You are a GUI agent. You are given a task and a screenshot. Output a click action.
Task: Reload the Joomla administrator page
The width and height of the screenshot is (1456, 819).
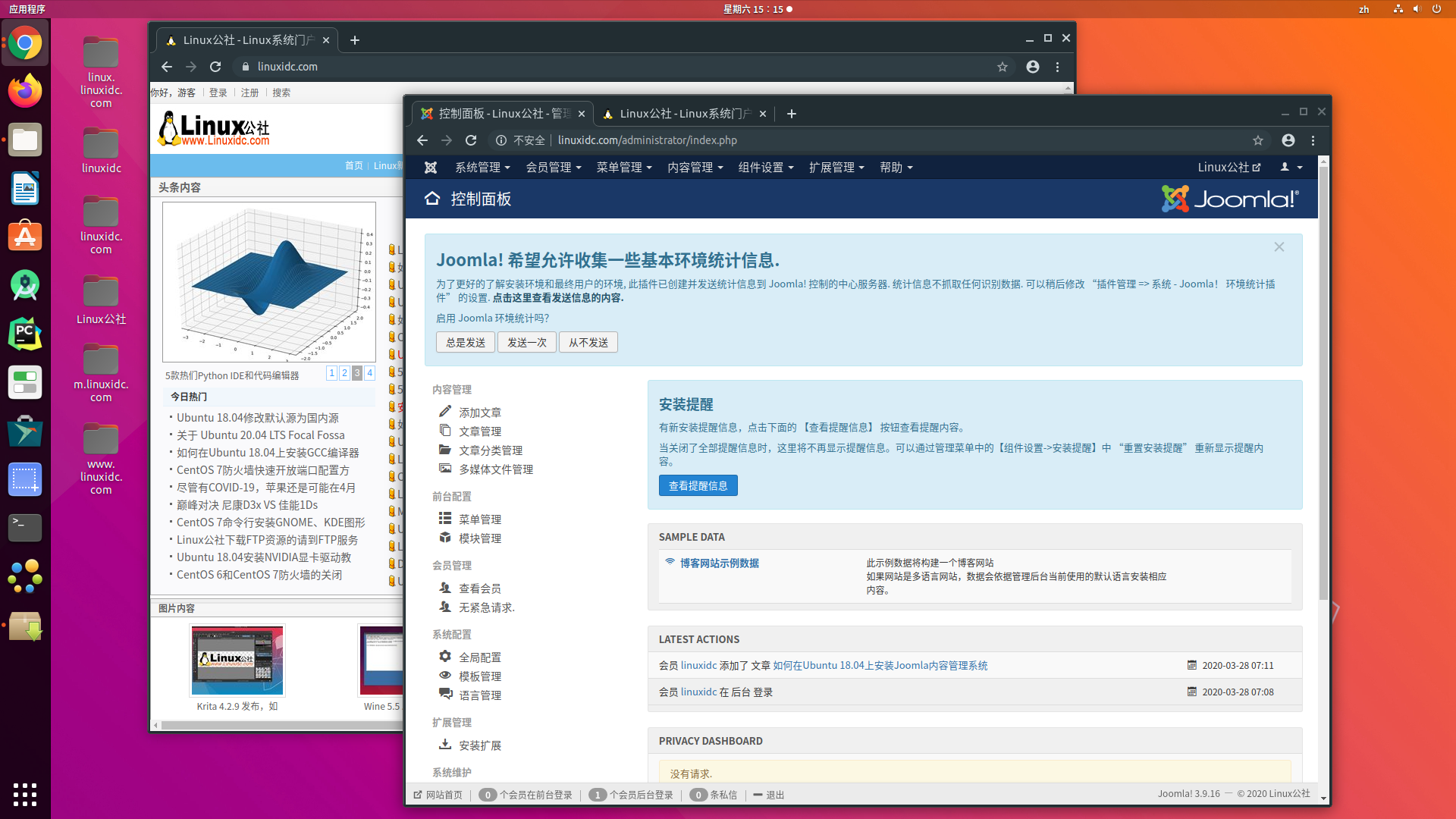pos(471,140)
